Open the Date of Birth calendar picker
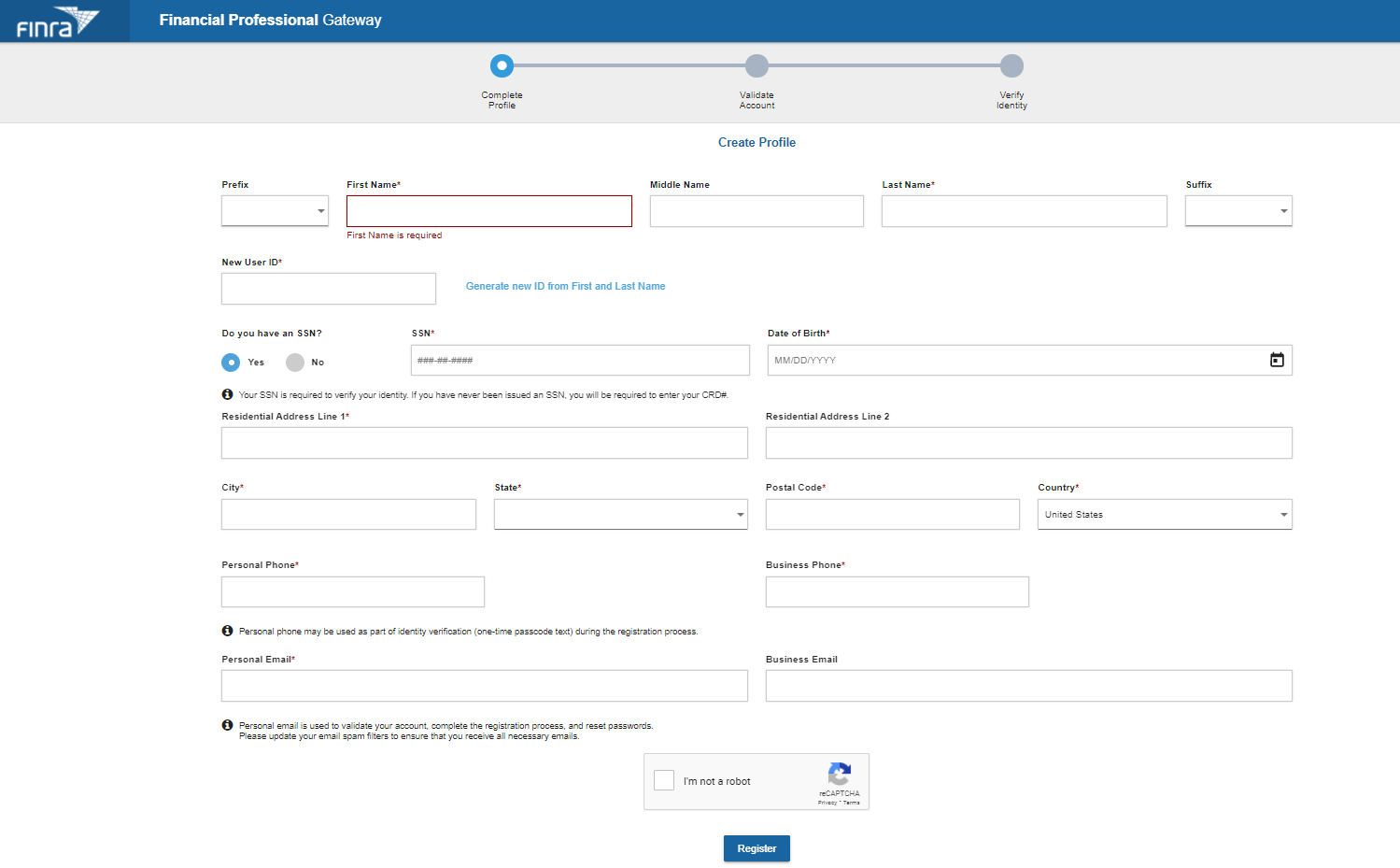Screen dimensions: 1400x868 (1276, 360)
